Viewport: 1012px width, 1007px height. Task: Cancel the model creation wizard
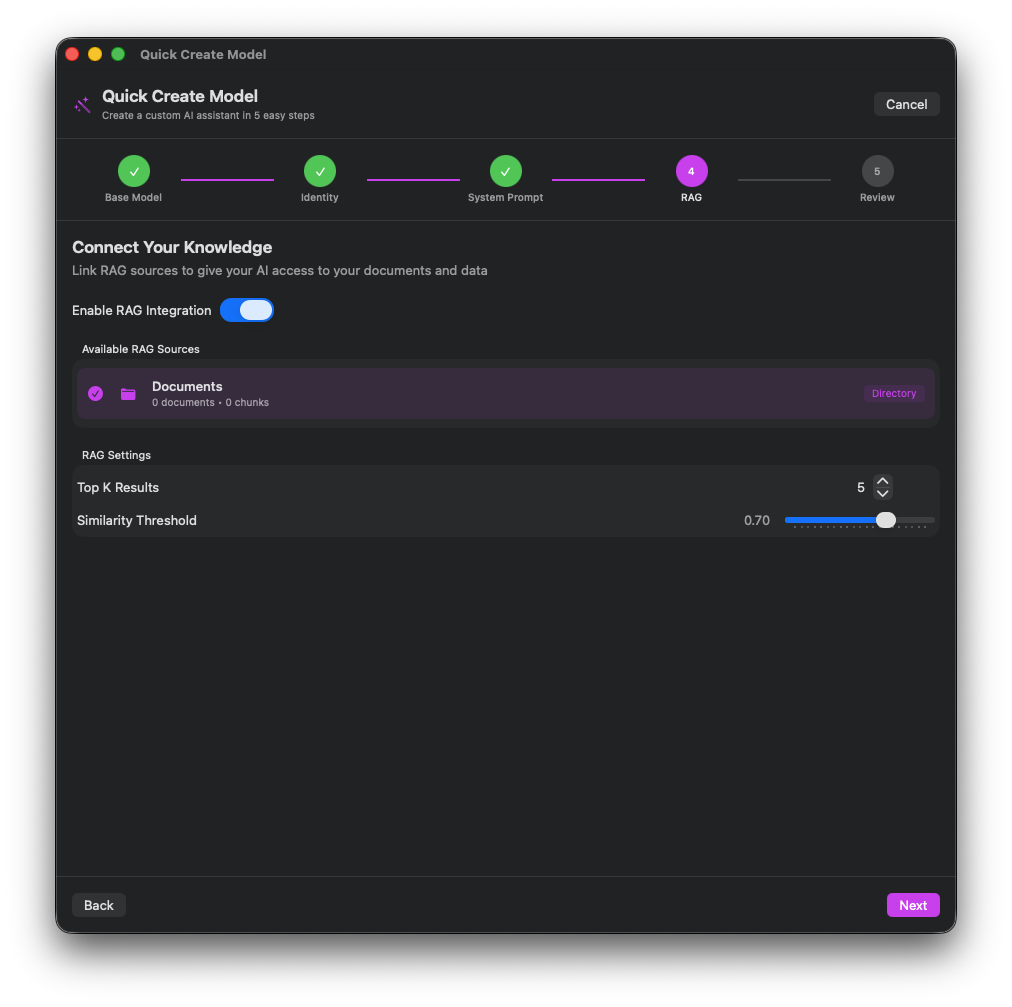tap(906, 104)
